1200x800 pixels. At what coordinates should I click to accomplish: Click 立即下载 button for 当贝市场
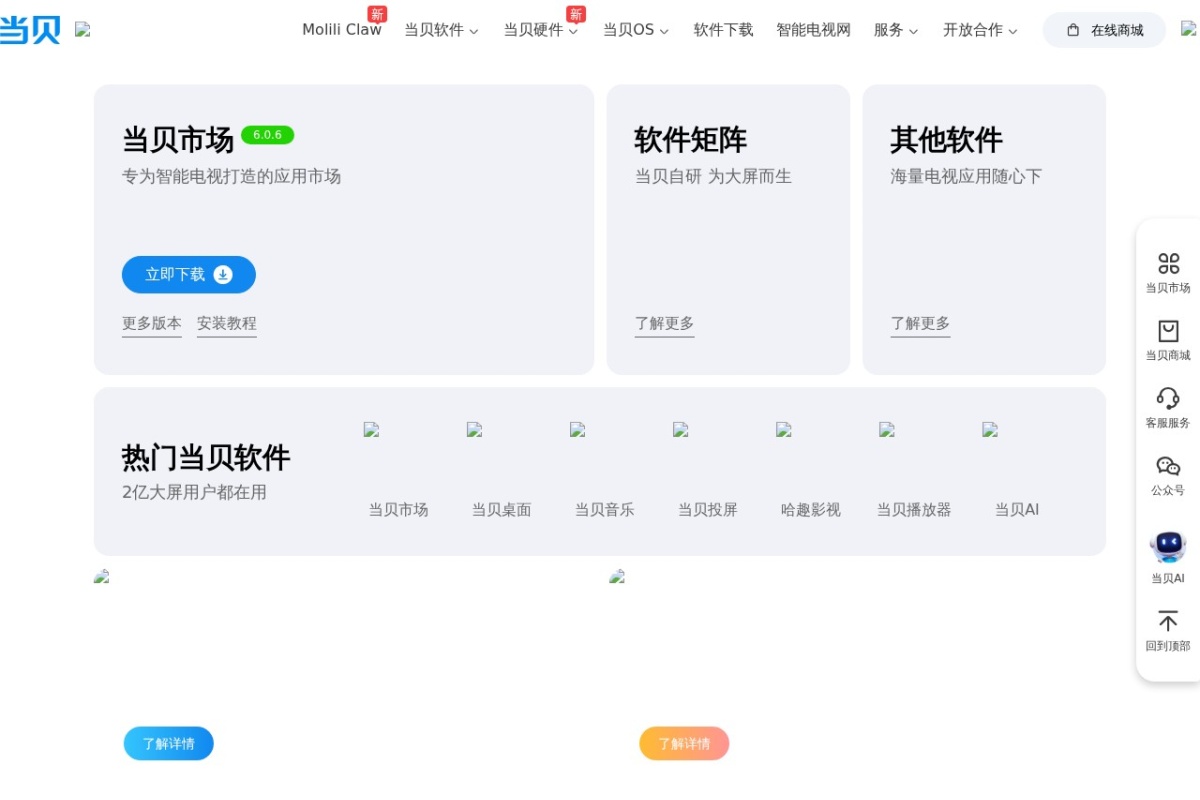[189, 274]
